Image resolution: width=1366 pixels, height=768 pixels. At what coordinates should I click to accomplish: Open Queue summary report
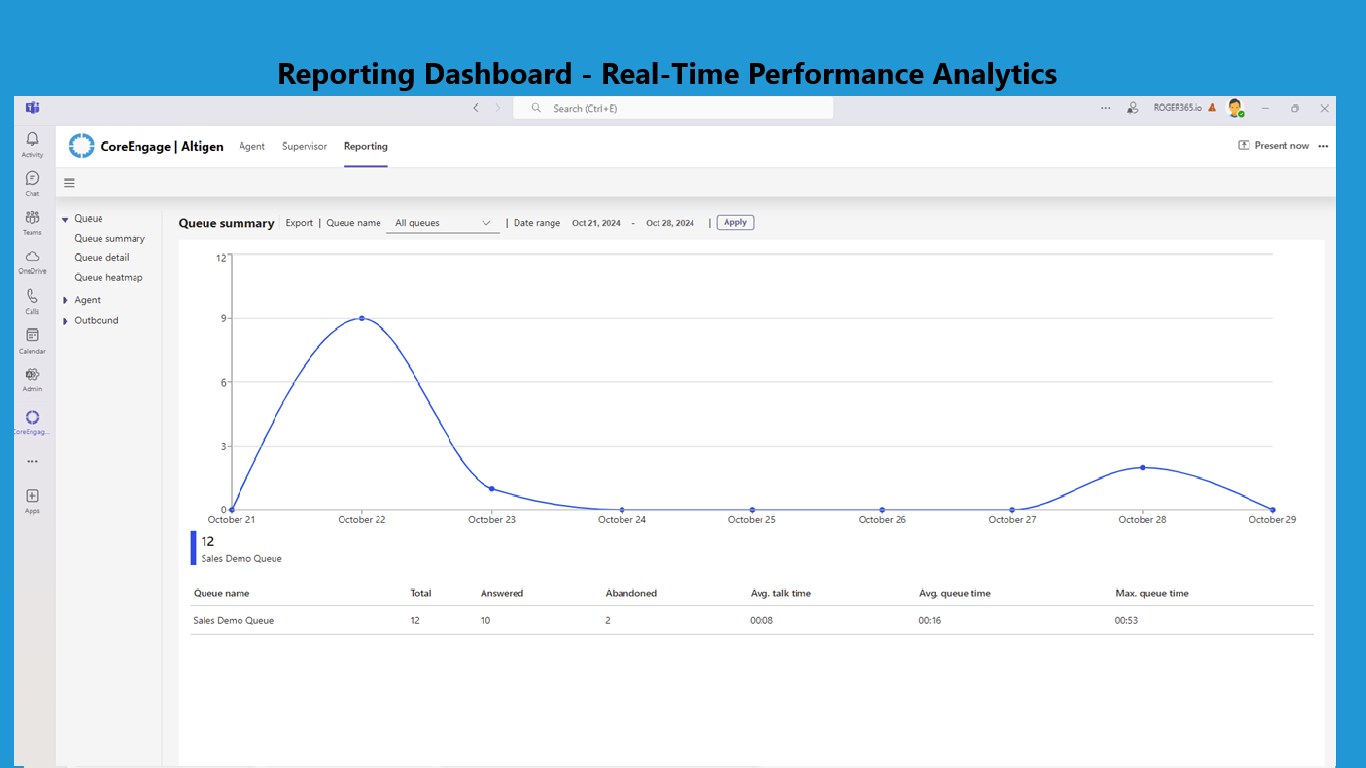110,238
